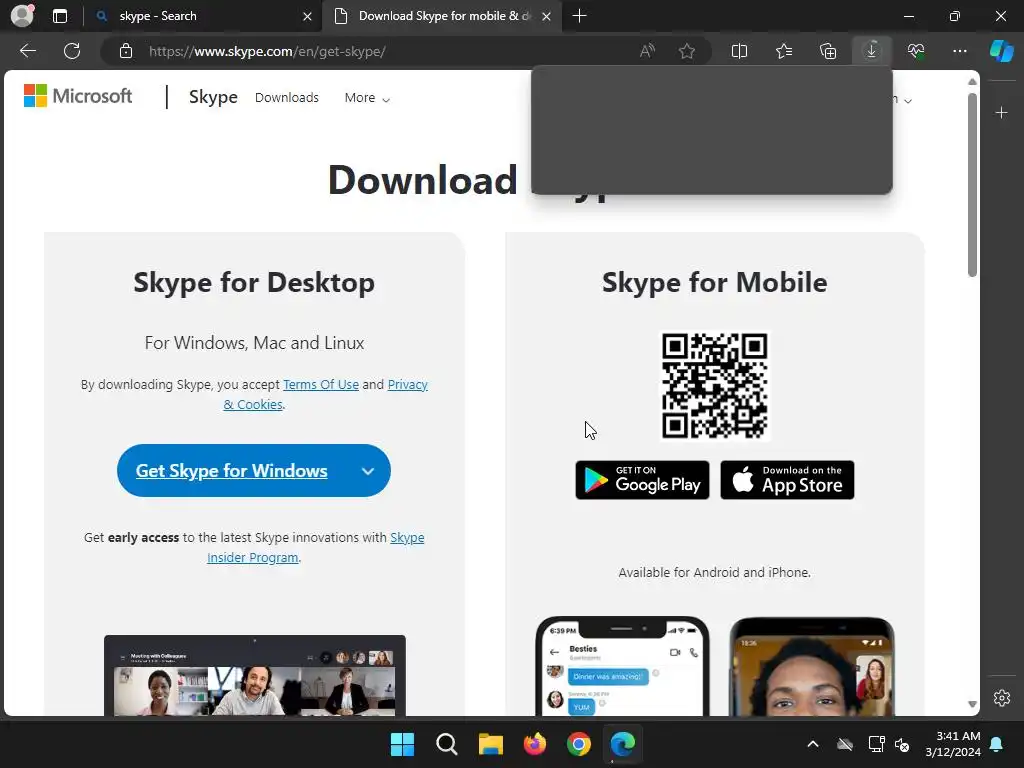View site information lock icon

click(x=126, y=51)
